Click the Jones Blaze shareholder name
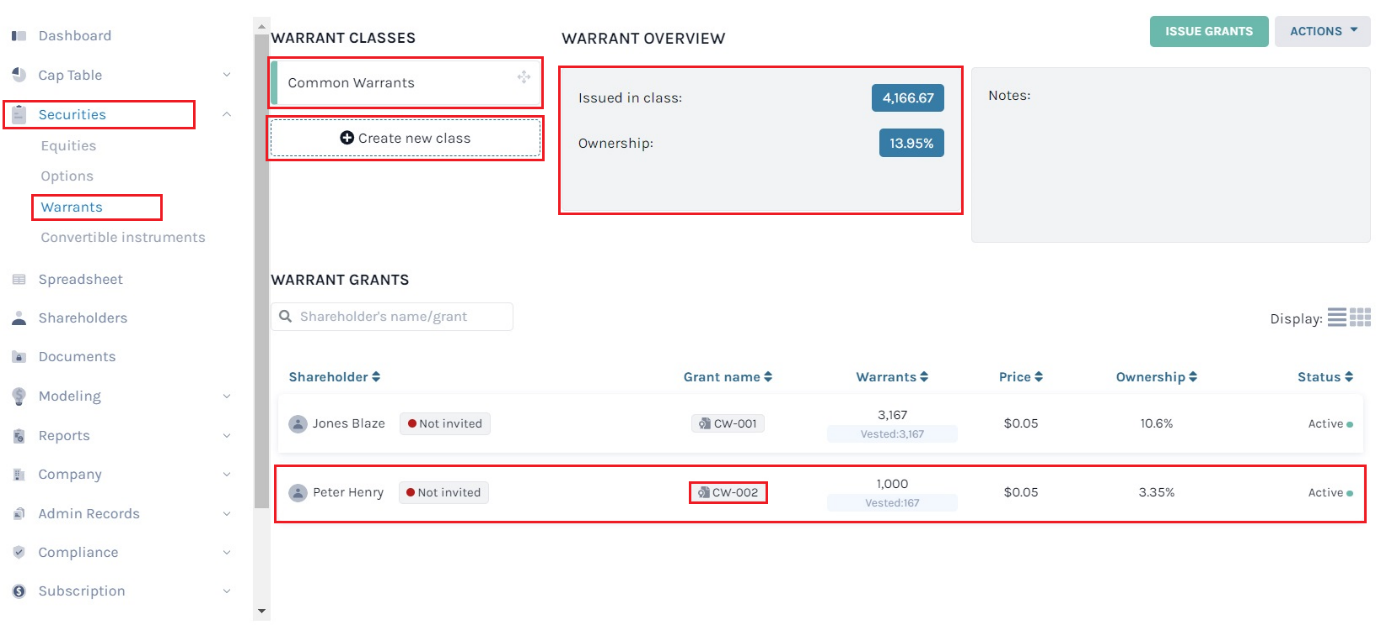1381x630 pixels. (348, 424)
